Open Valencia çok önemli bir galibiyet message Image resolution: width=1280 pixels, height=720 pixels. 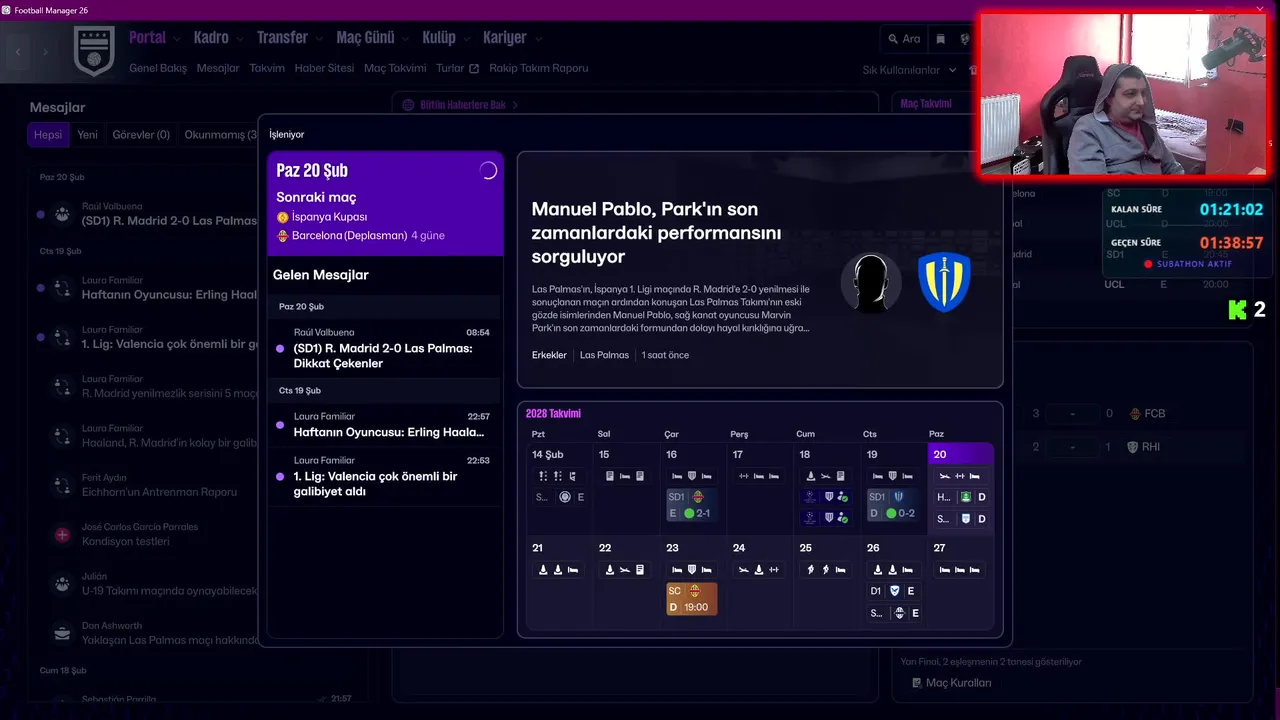coord(385,476)
